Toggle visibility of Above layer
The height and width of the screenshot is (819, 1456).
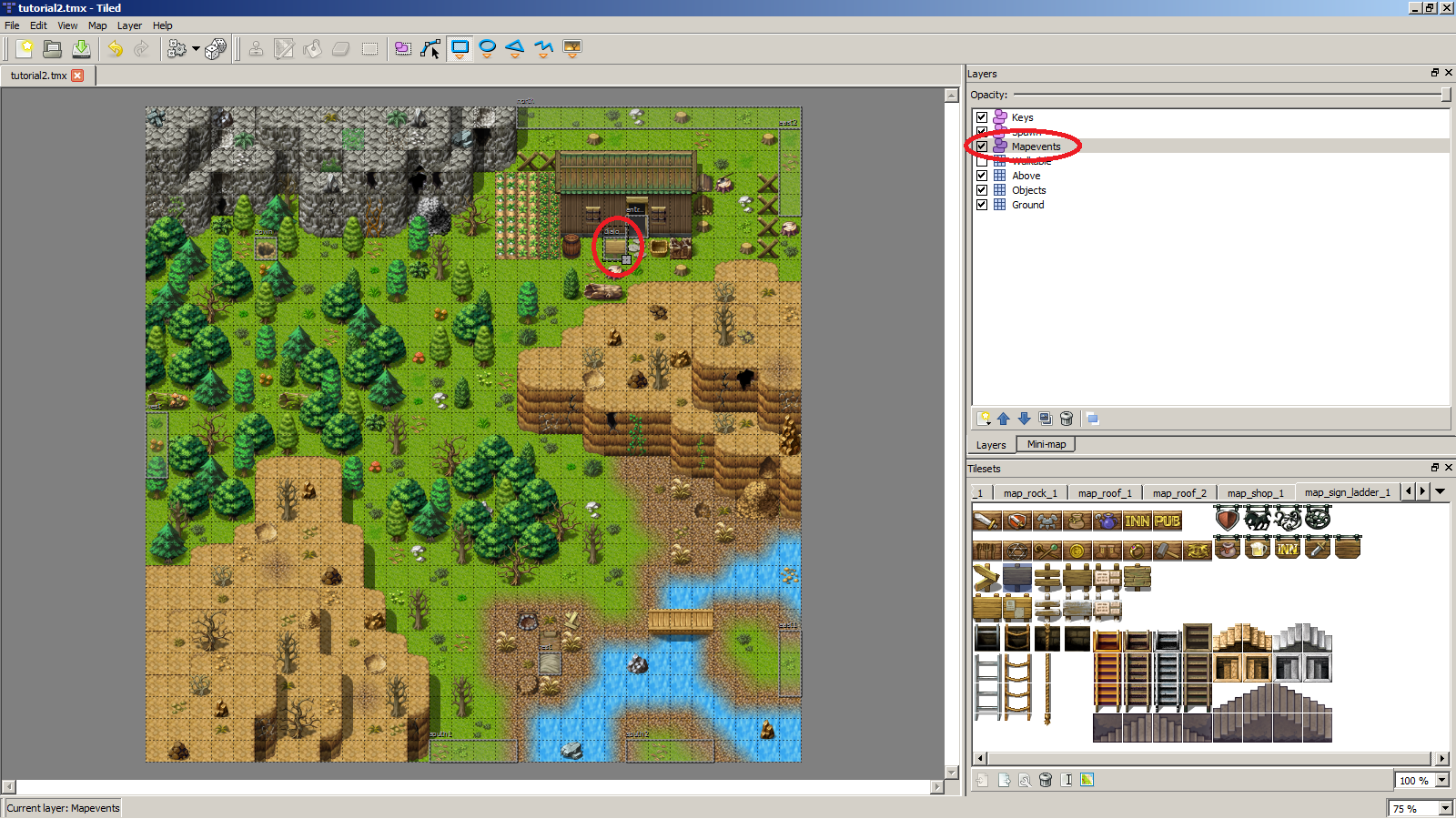point(982,176)
